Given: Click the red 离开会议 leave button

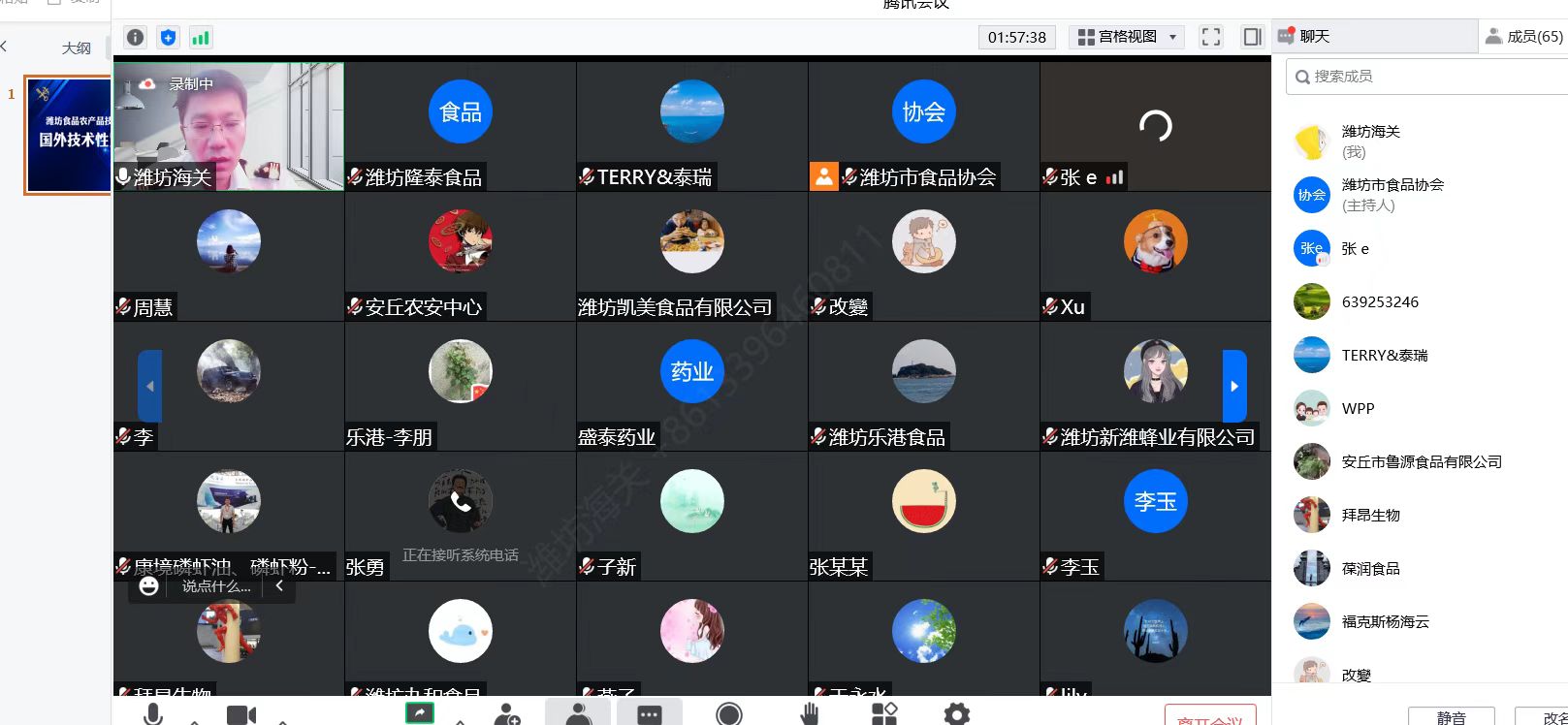Looking at the screenshot, I should [x=1210, y=715].
